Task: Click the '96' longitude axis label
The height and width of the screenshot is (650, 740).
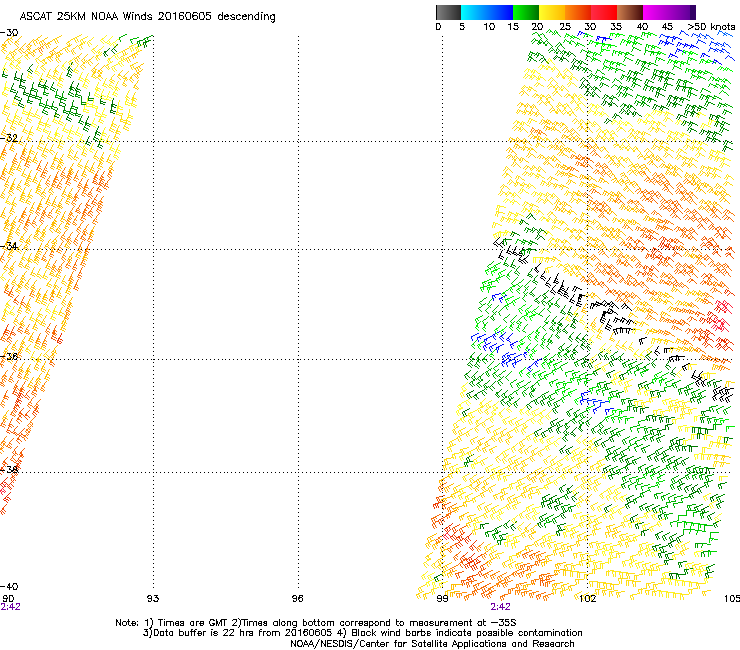Action: tap(297, 599)
